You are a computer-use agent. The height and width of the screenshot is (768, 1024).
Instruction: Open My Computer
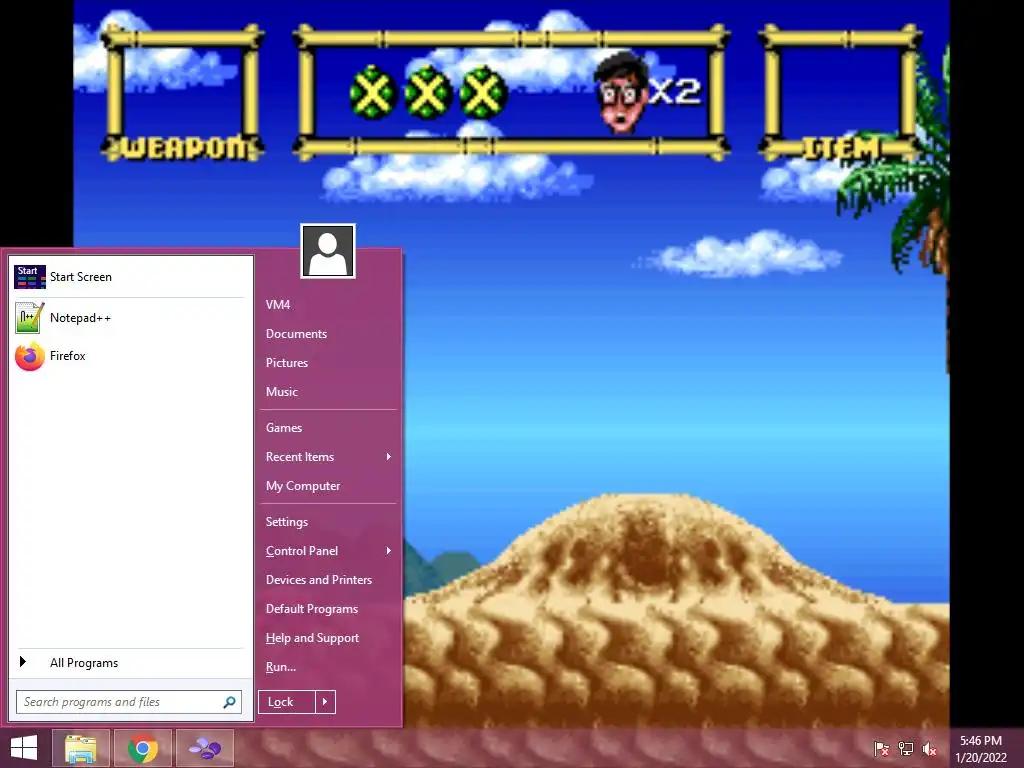pyautogui.click(x=303, y=486)
